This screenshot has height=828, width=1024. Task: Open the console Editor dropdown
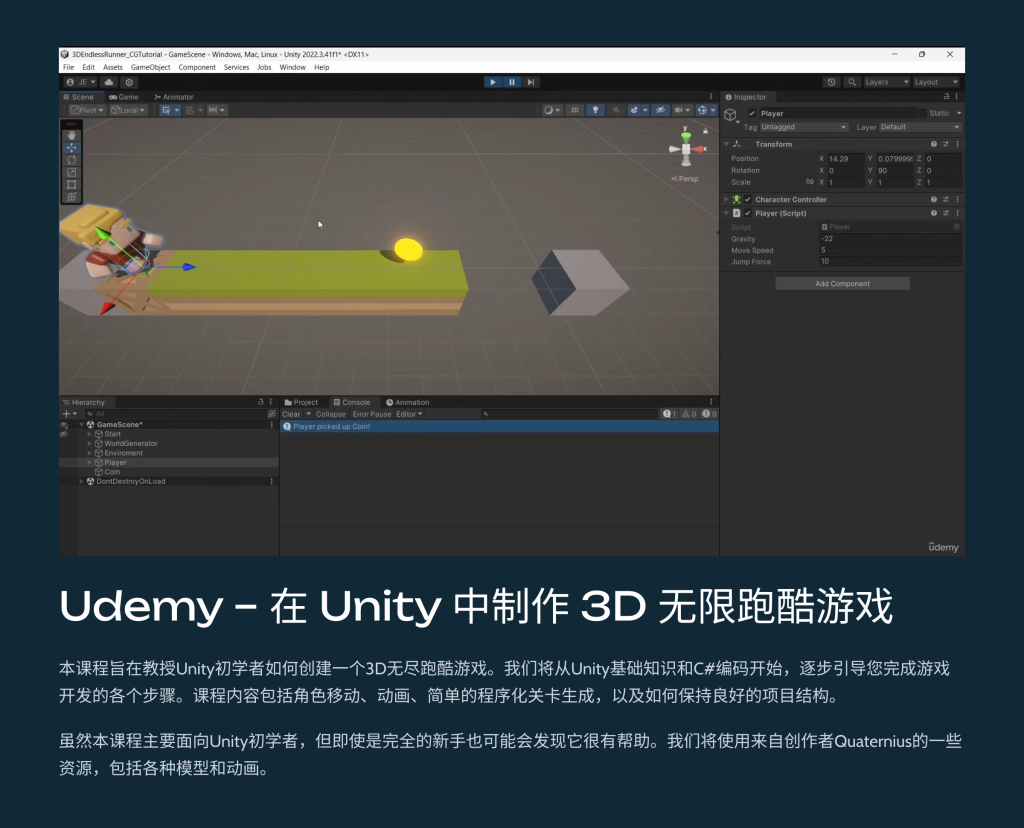pyautogui.click(x=409, y=414)
